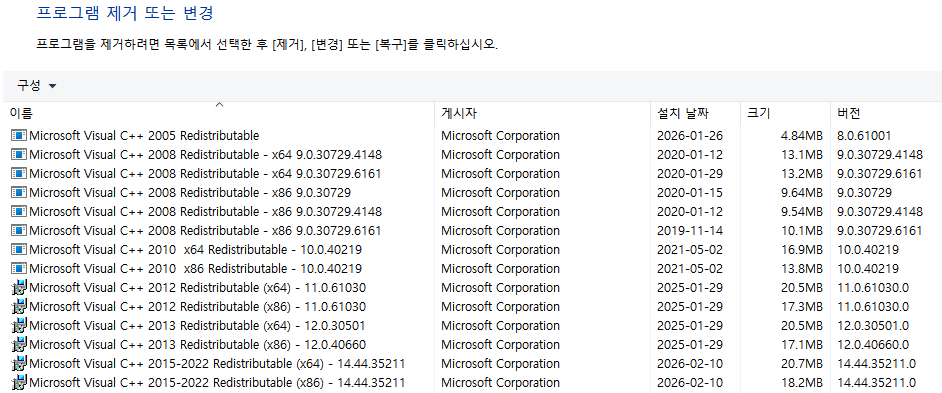Select Visual C++ 2008 x86 9.0.30729.4148 name

point(205,212)
